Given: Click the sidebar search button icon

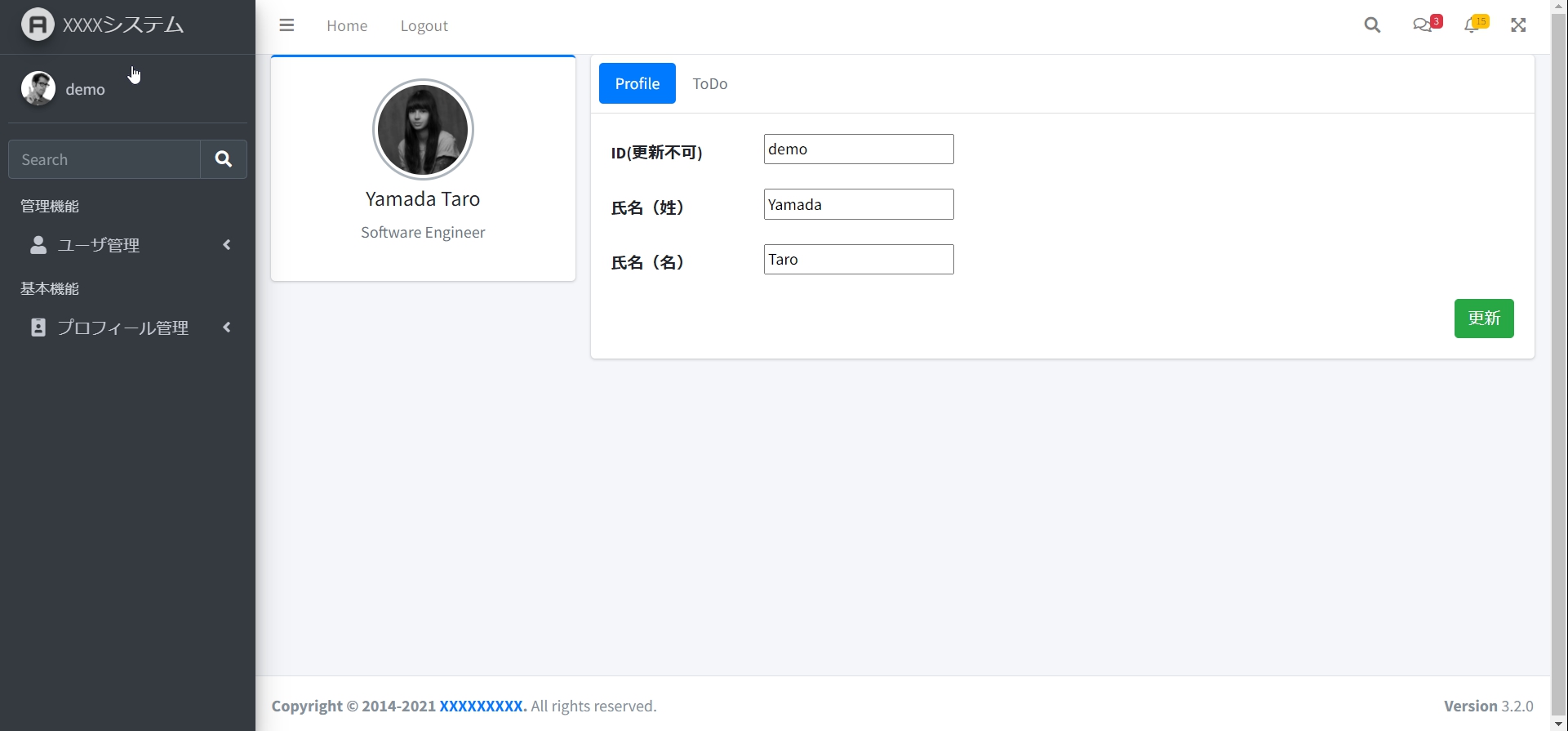Looking at the screenshot, I should [224, 159].
